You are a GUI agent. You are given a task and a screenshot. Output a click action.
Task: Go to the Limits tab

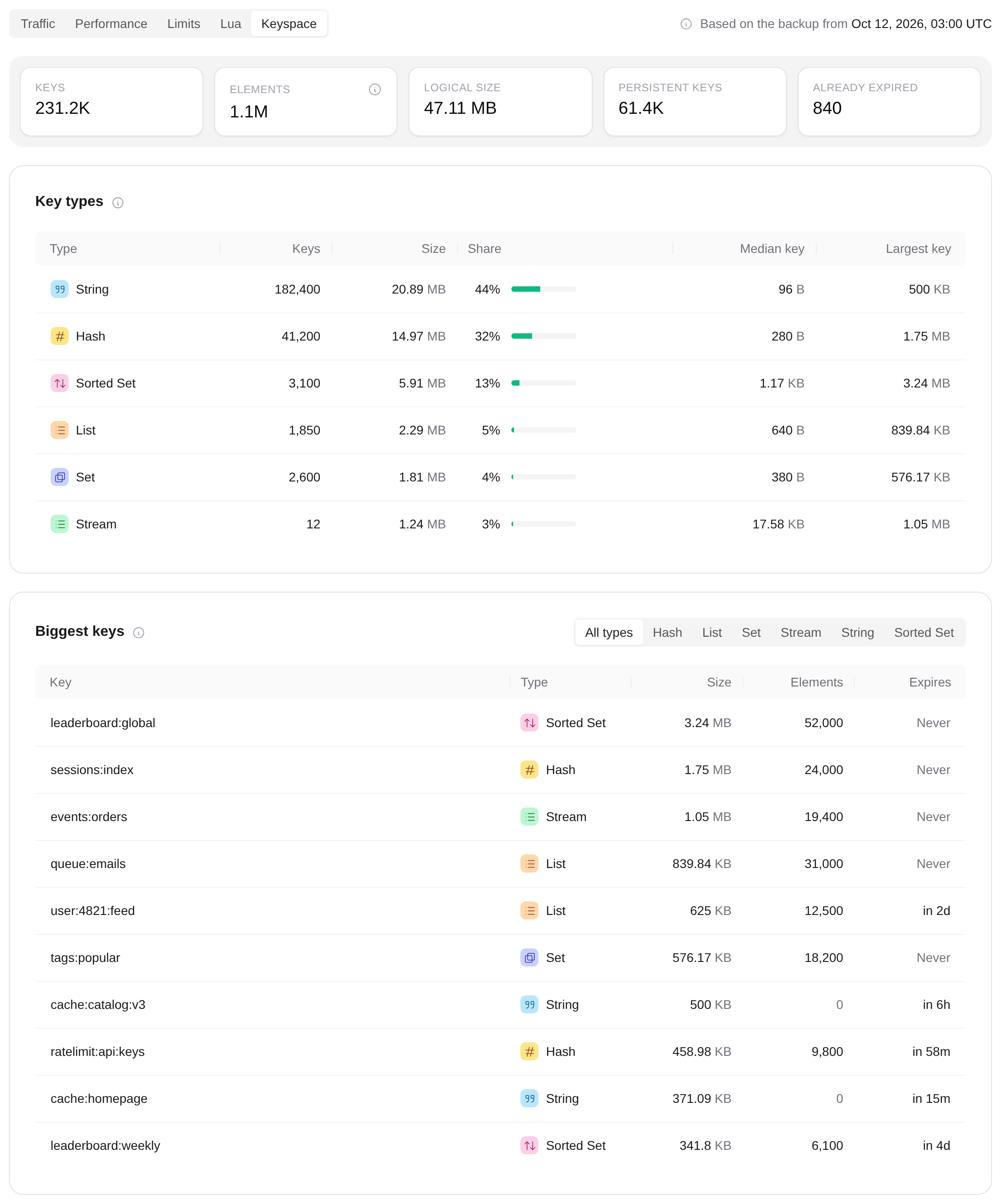[184, 24]
